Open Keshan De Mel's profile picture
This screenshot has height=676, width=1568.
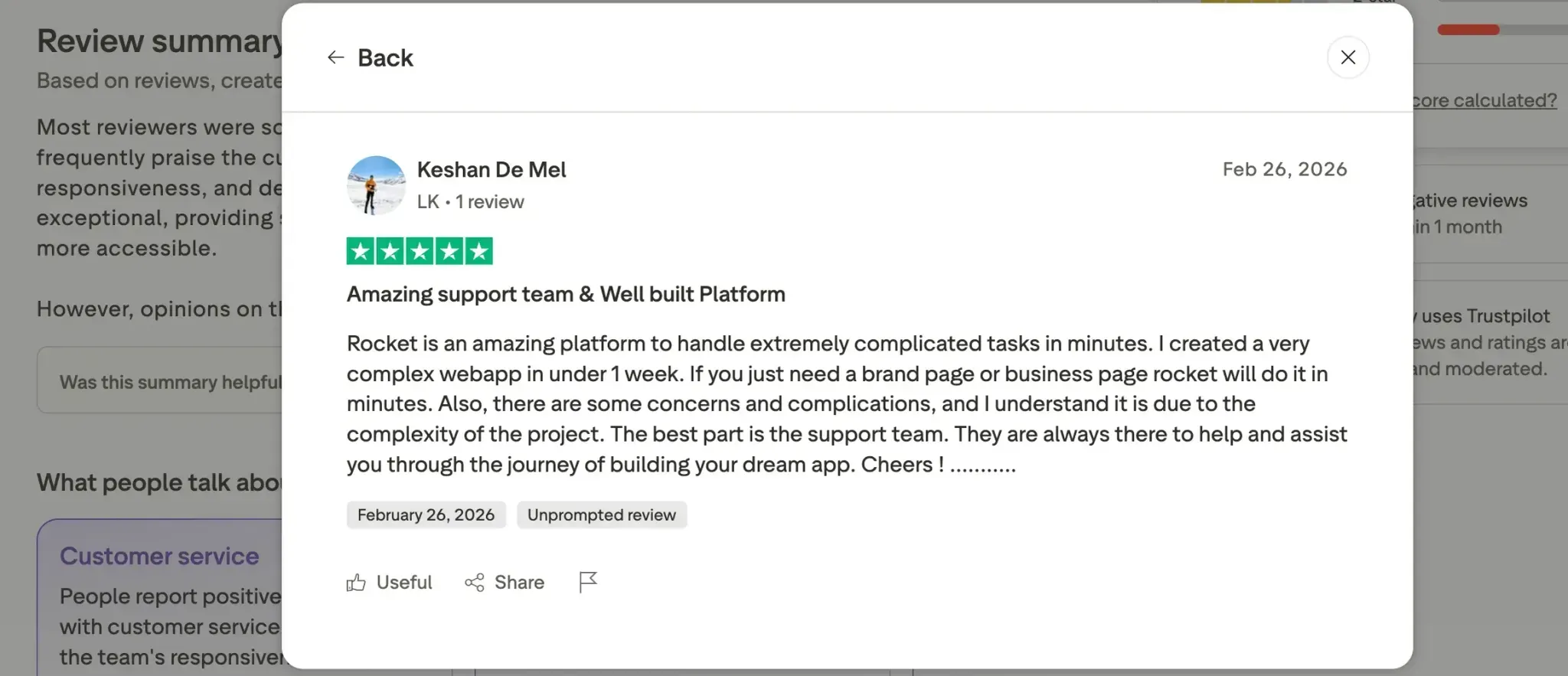pos(376,185)
